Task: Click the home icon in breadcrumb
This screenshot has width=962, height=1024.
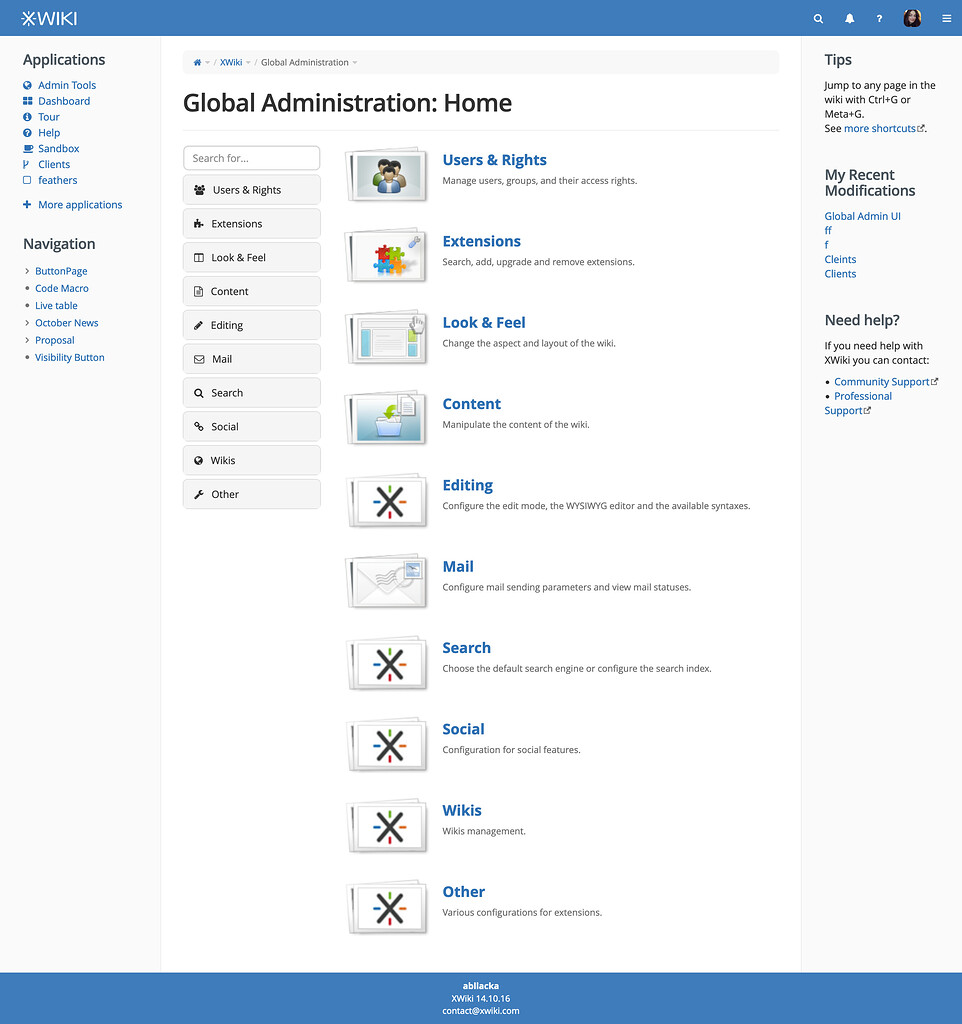Action: tap(197, 63)
